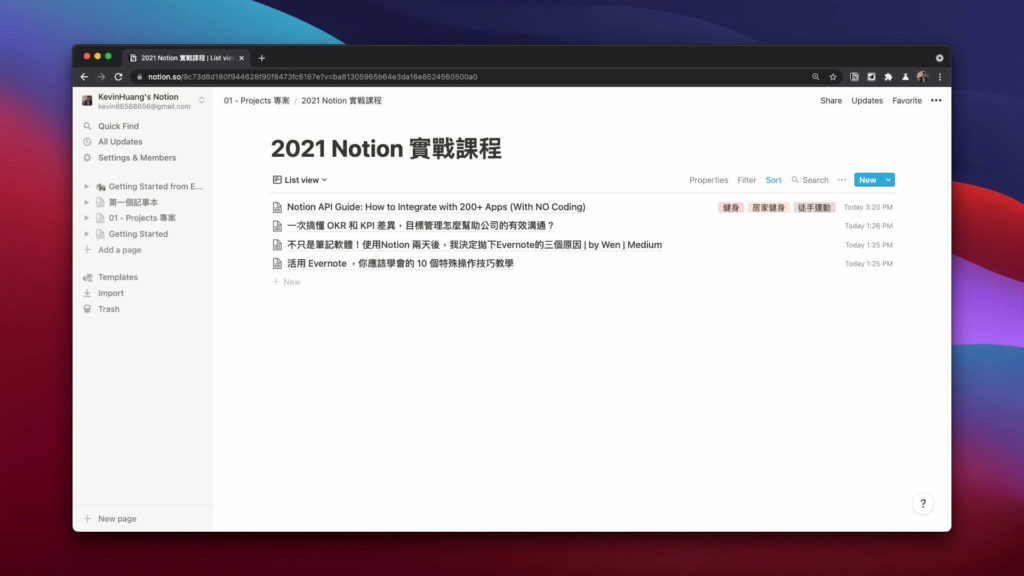Screen dimensions: 1024x576
Task: Expand Getting Started from E... page
Action: [x=86, y=186]
